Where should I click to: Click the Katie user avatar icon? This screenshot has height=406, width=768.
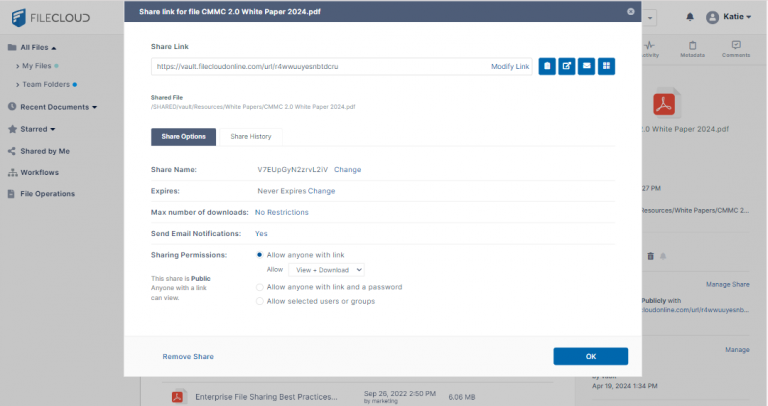[712, 18]
